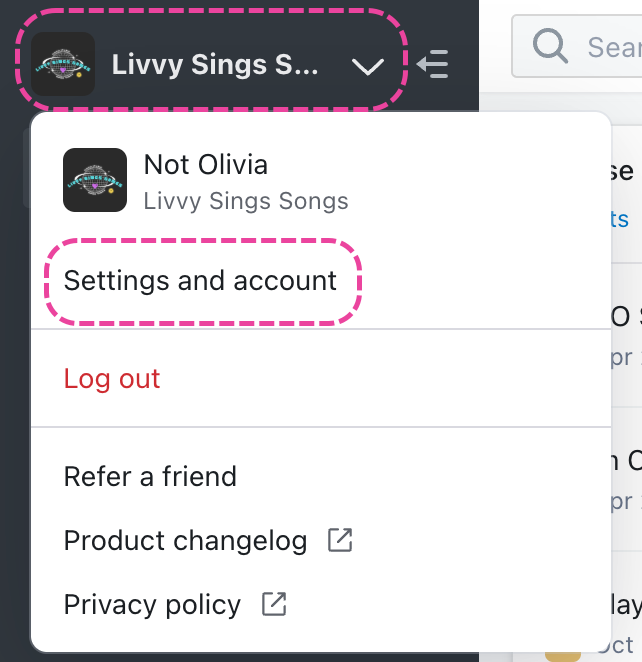
Task: Collapse the sidebar using the arrow-lines icon
Action: coord(433,65)
